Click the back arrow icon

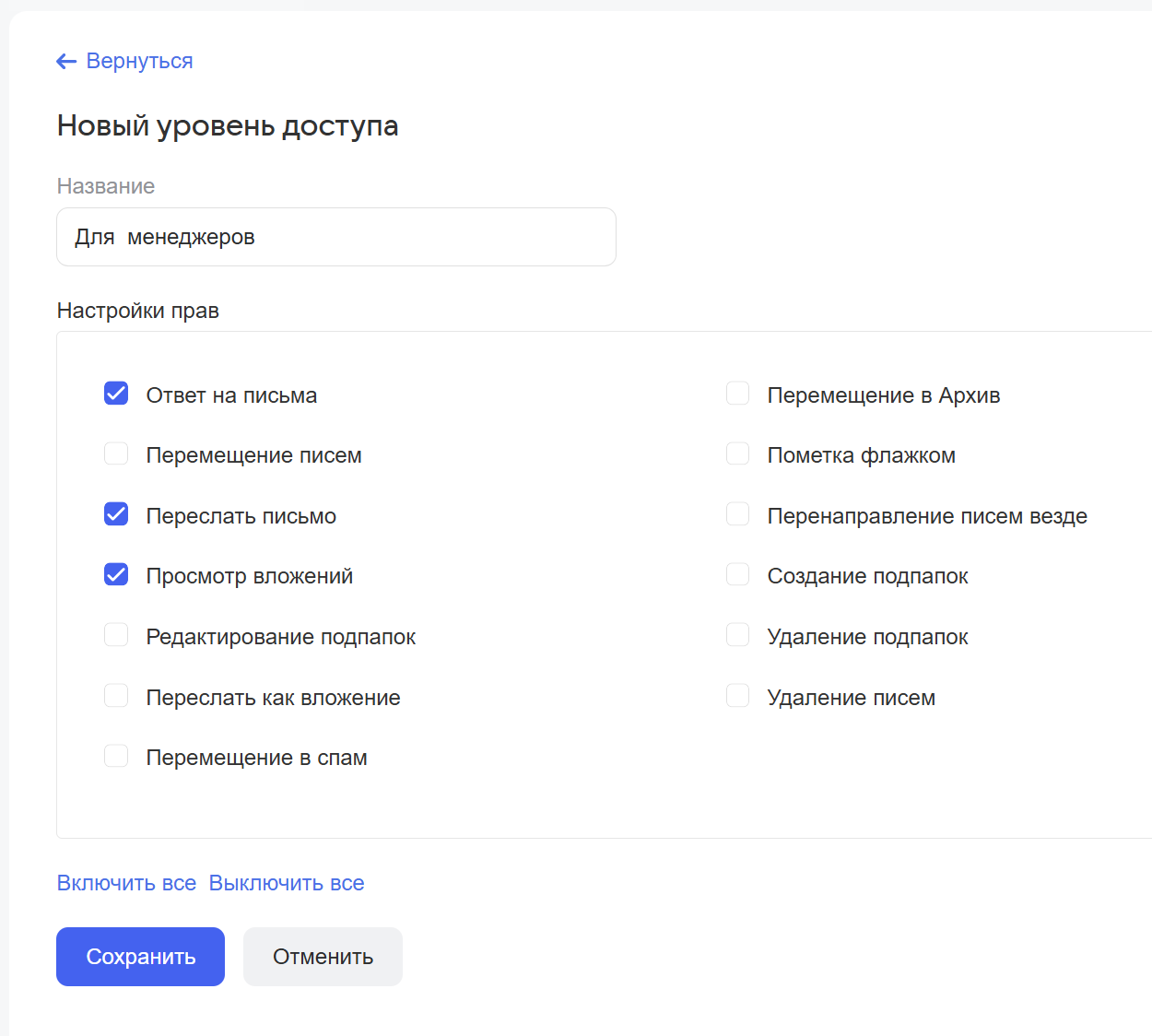coord(66,62)
